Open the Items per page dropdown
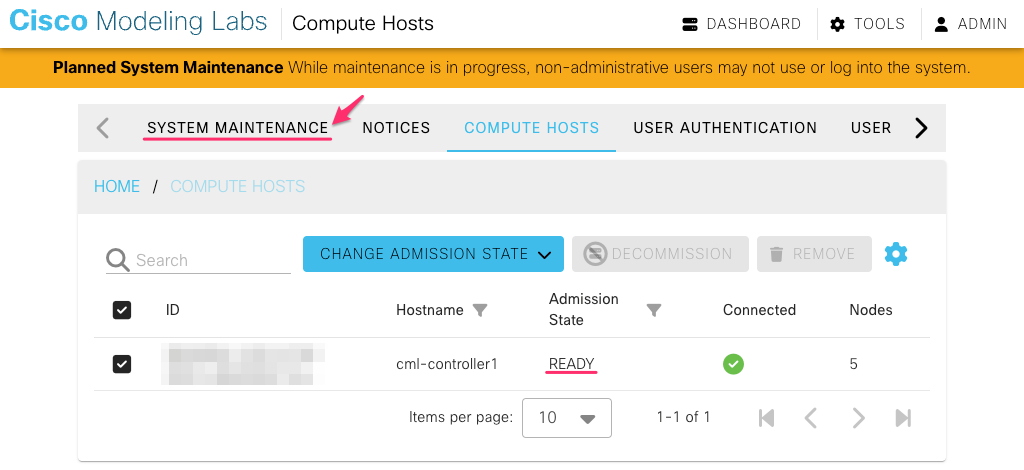 567,418
